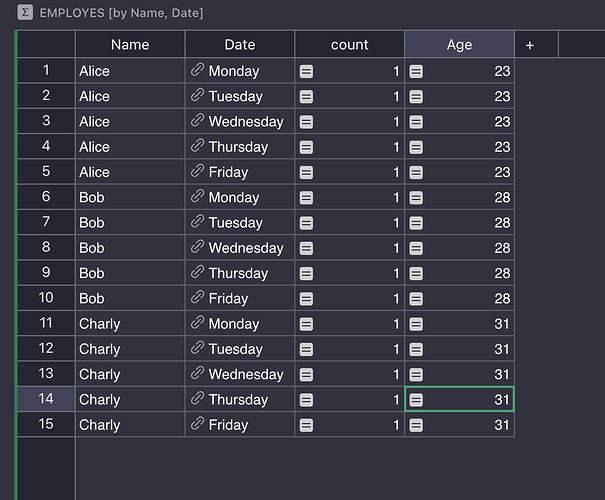Click the summary sigma icon beside EMPLOYES title
Viewport: 605px width, 500px height.
25,13
